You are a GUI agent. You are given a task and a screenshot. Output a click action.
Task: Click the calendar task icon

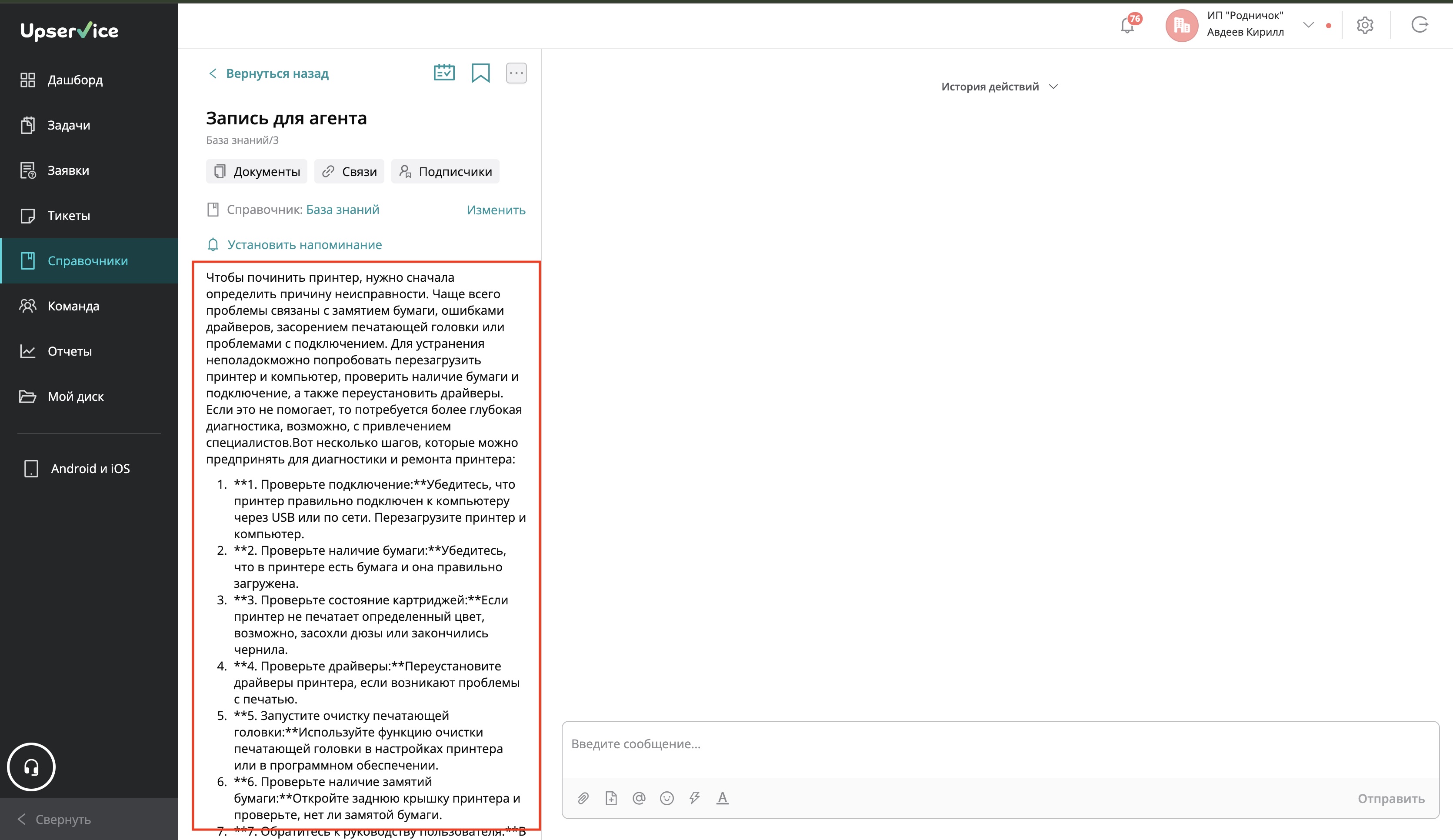click(444, 73)
